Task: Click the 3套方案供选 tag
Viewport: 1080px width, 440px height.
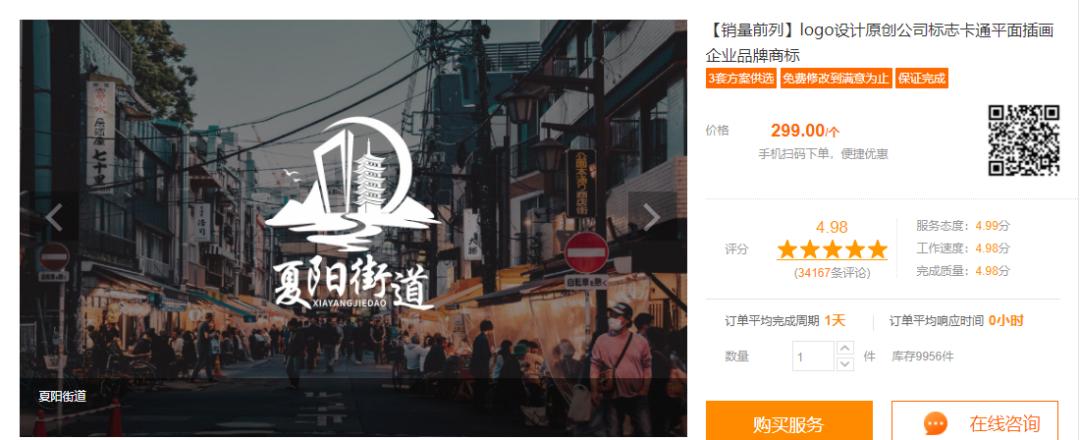Action: (x=740, y=78)
